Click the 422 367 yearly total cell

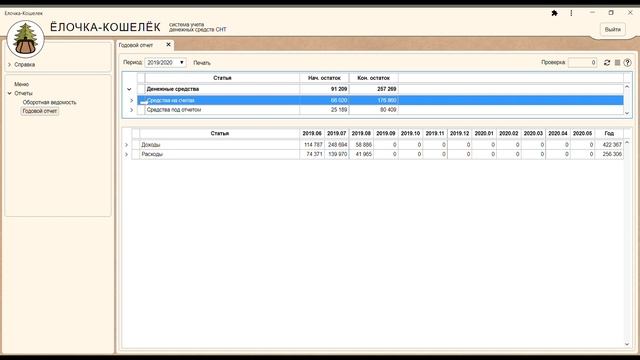(609, 145)
